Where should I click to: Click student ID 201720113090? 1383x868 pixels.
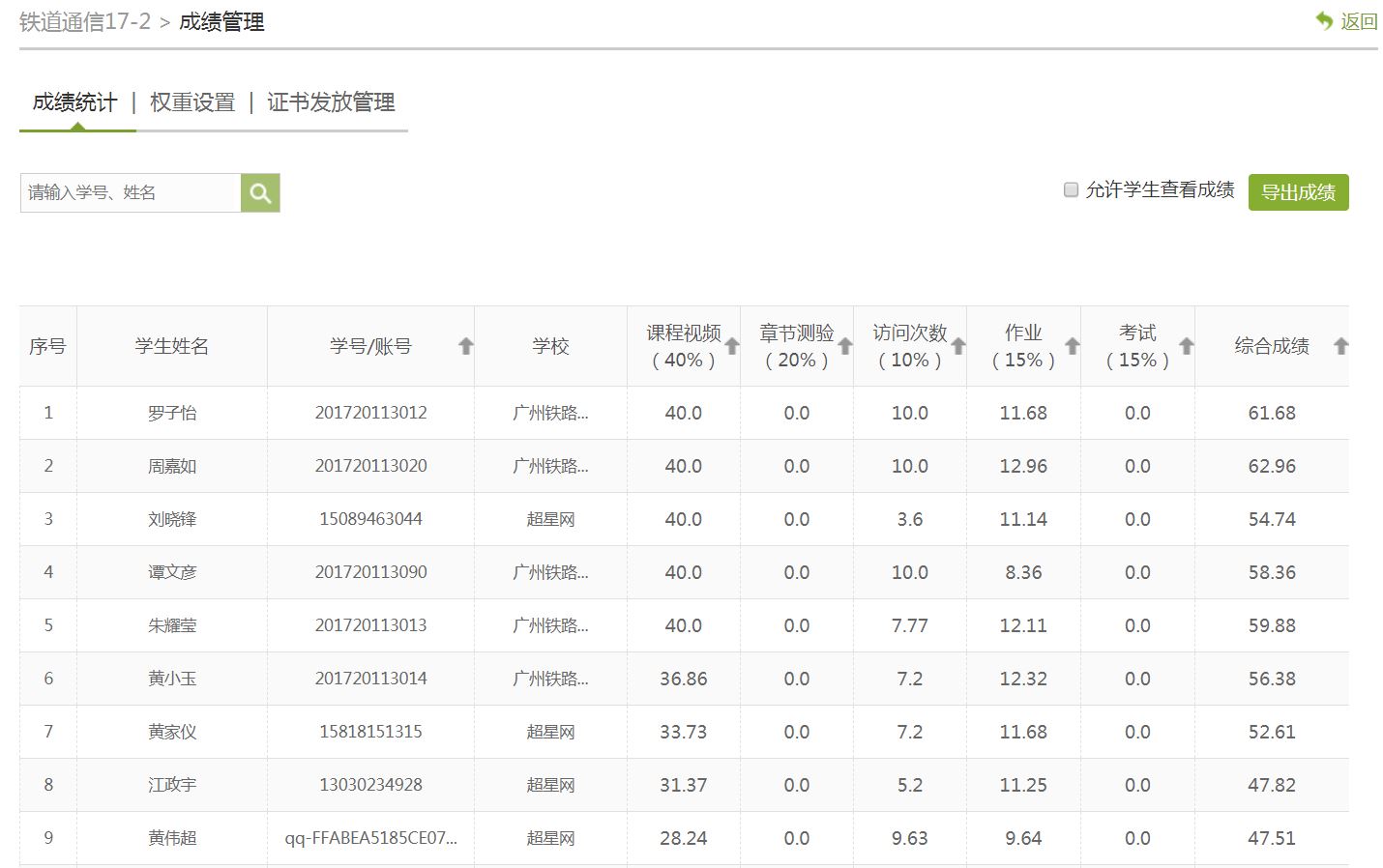click(370, 572)
